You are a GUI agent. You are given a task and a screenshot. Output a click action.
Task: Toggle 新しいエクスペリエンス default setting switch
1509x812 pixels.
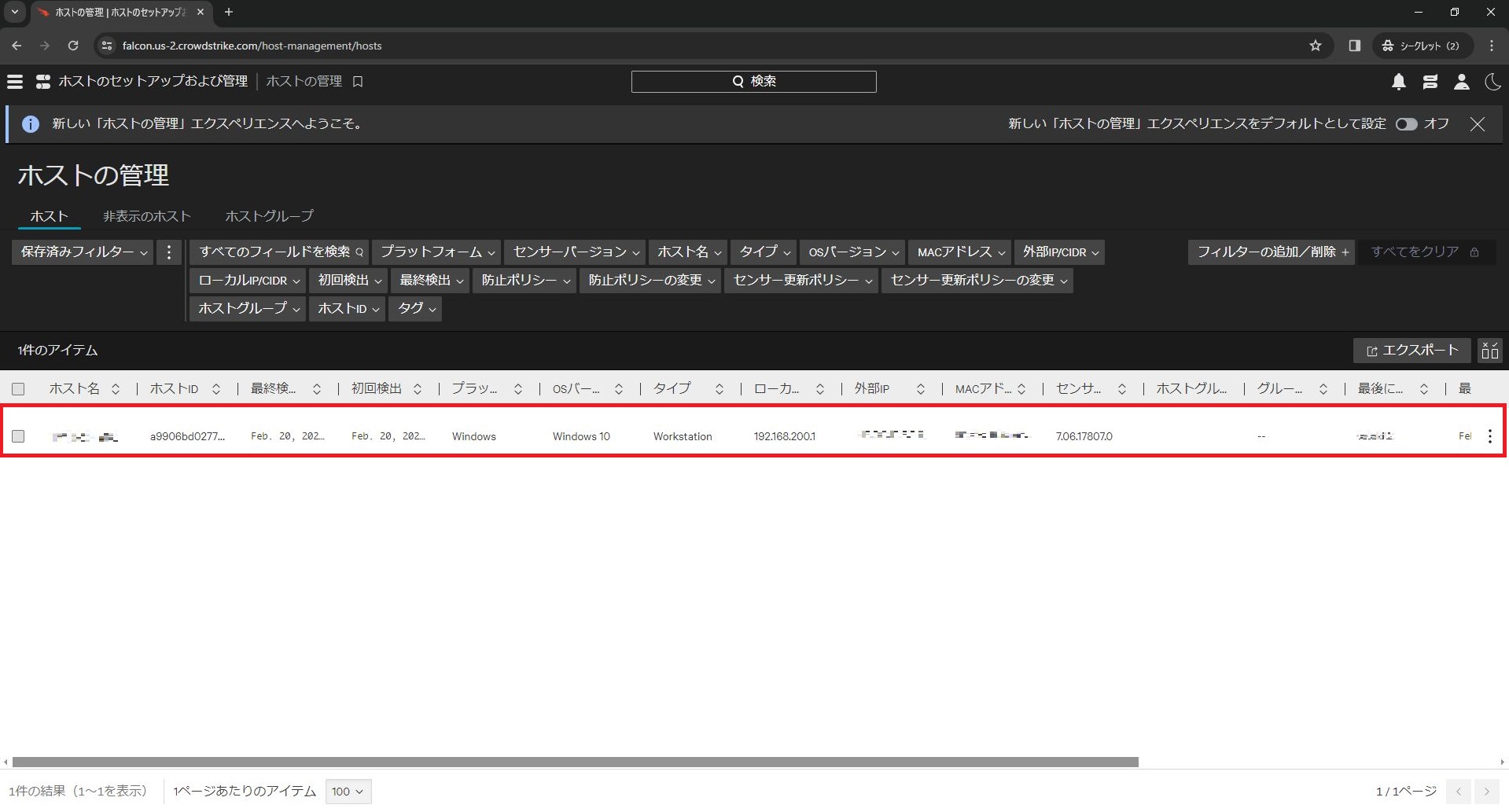(x=1406, y=123)
